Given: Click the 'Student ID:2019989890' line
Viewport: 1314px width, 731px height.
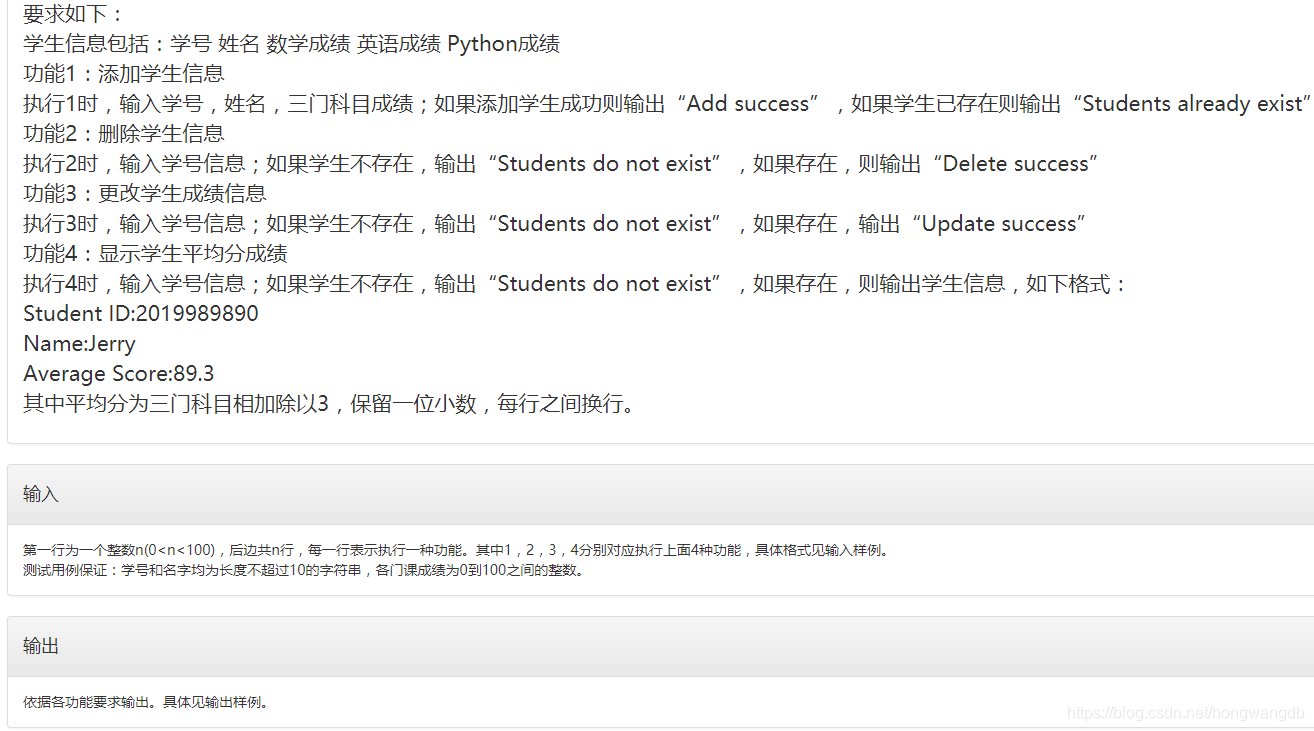Looking at the screenshot, I should [x=141, y=314].
